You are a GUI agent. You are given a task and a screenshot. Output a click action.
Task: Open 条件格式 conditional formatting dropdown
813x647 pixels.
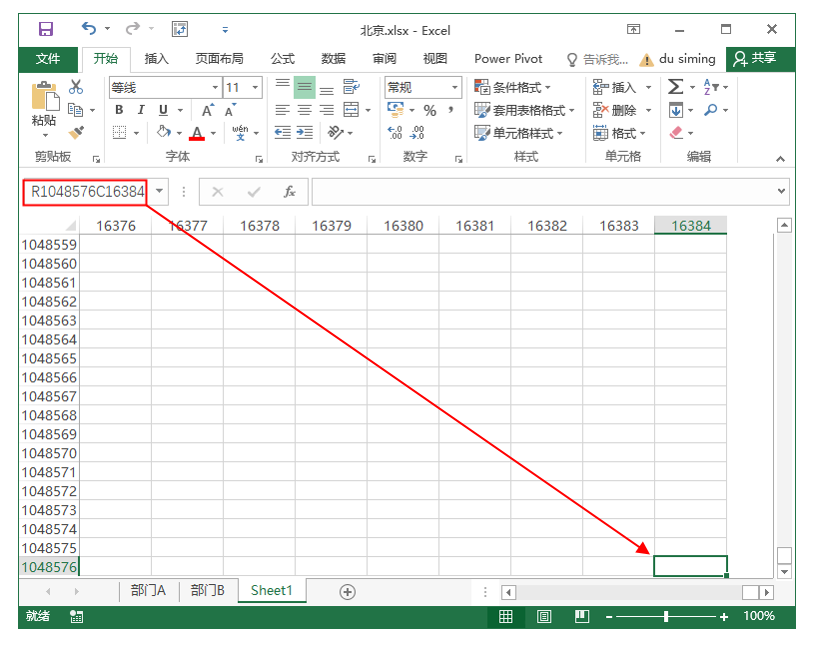click(512, 87)
